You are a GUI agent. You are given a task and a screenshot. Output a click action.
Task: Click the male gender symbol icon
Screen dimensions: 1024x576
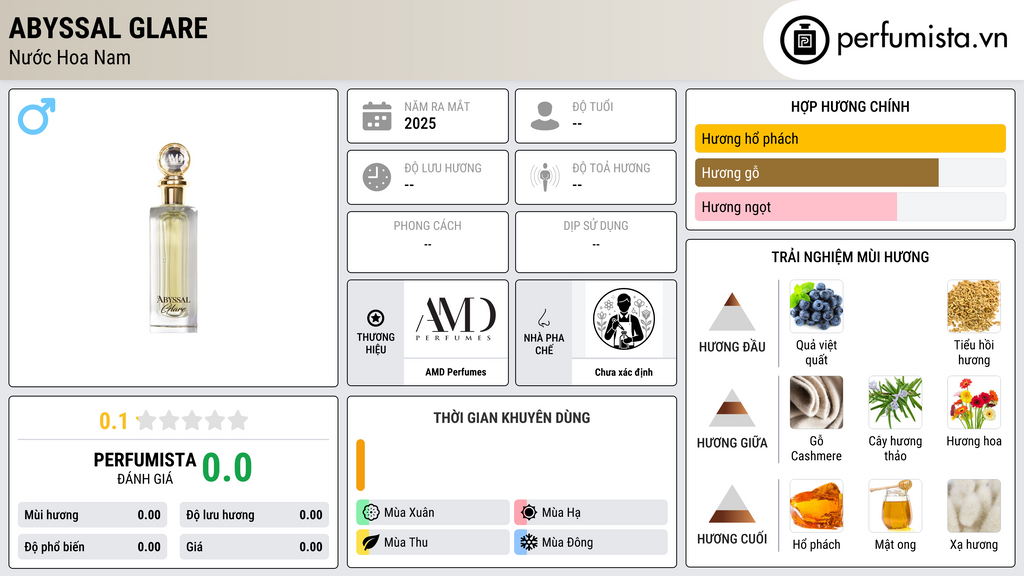(37, 116)
